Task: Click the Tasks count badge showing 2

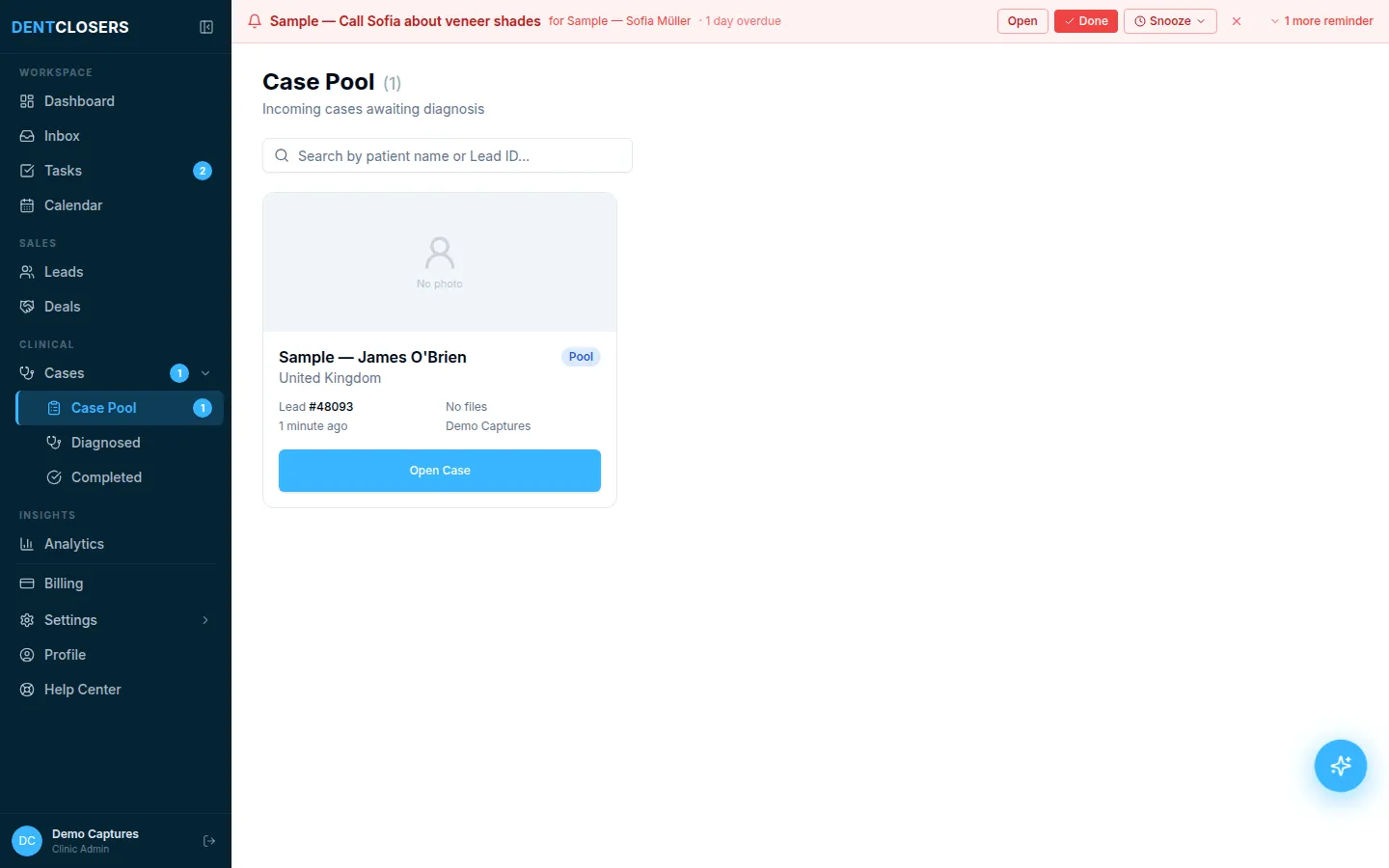Action: [203, 171]
